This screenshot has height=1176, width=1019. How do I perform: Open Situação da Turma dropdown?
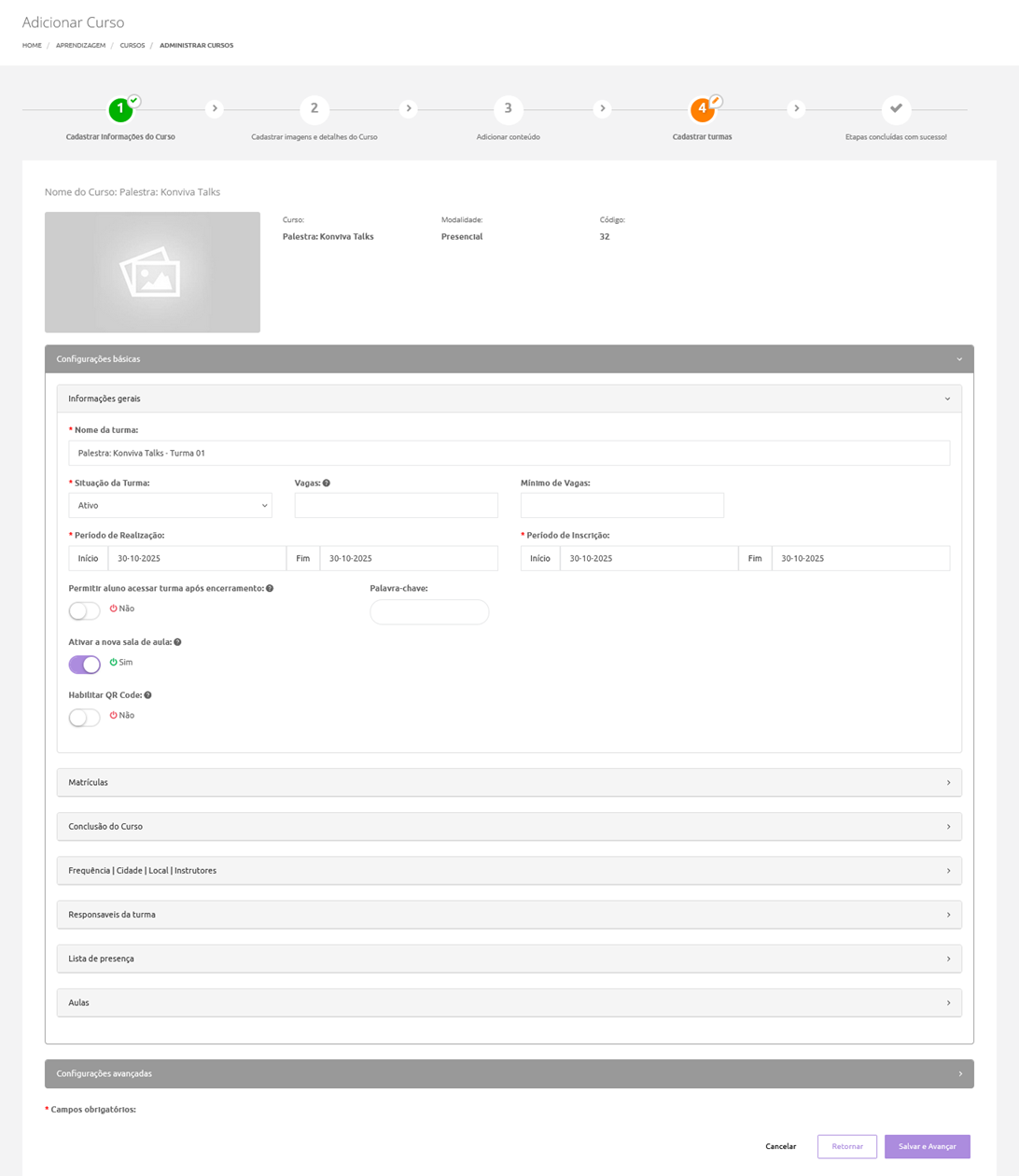[x=170, y=506]
